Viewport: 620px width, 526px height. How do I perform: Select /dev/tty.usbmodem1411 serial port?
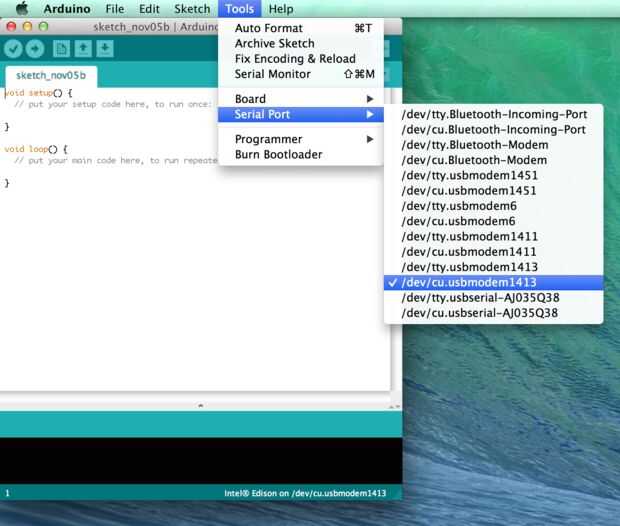point(493,237)
